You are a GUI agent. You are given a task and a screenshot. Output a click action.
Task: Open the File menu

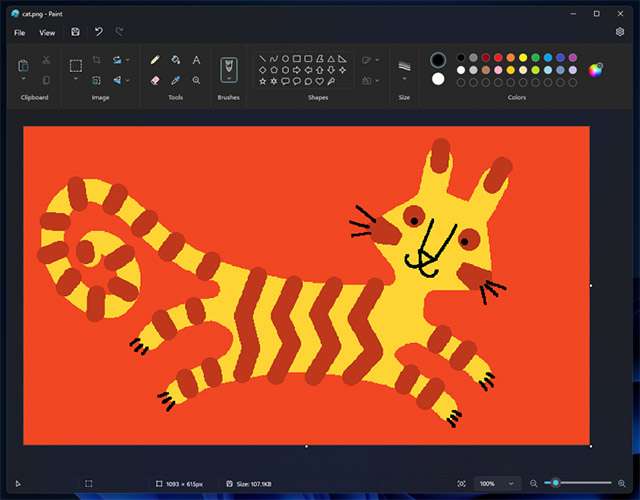(x=20, y=32)
